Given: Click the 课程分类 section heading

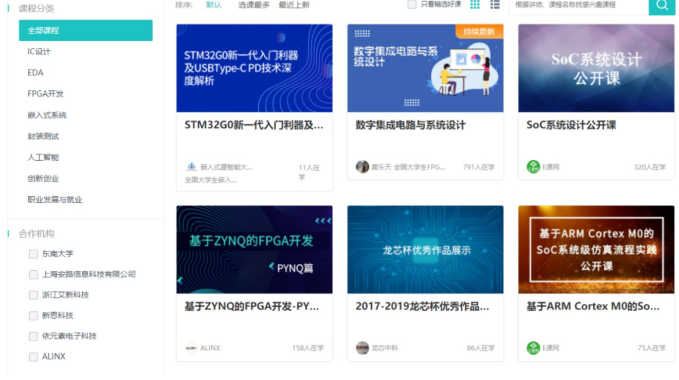Looking at the screenshot, I should (36, 9).
